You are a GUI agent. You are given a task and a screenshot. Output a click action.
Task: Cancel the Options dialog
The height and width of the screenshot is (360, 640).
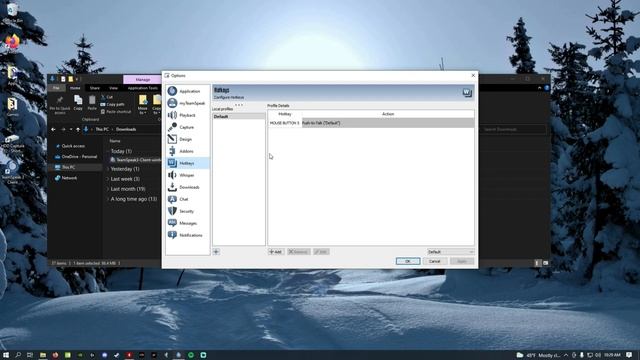coord(435,261)
